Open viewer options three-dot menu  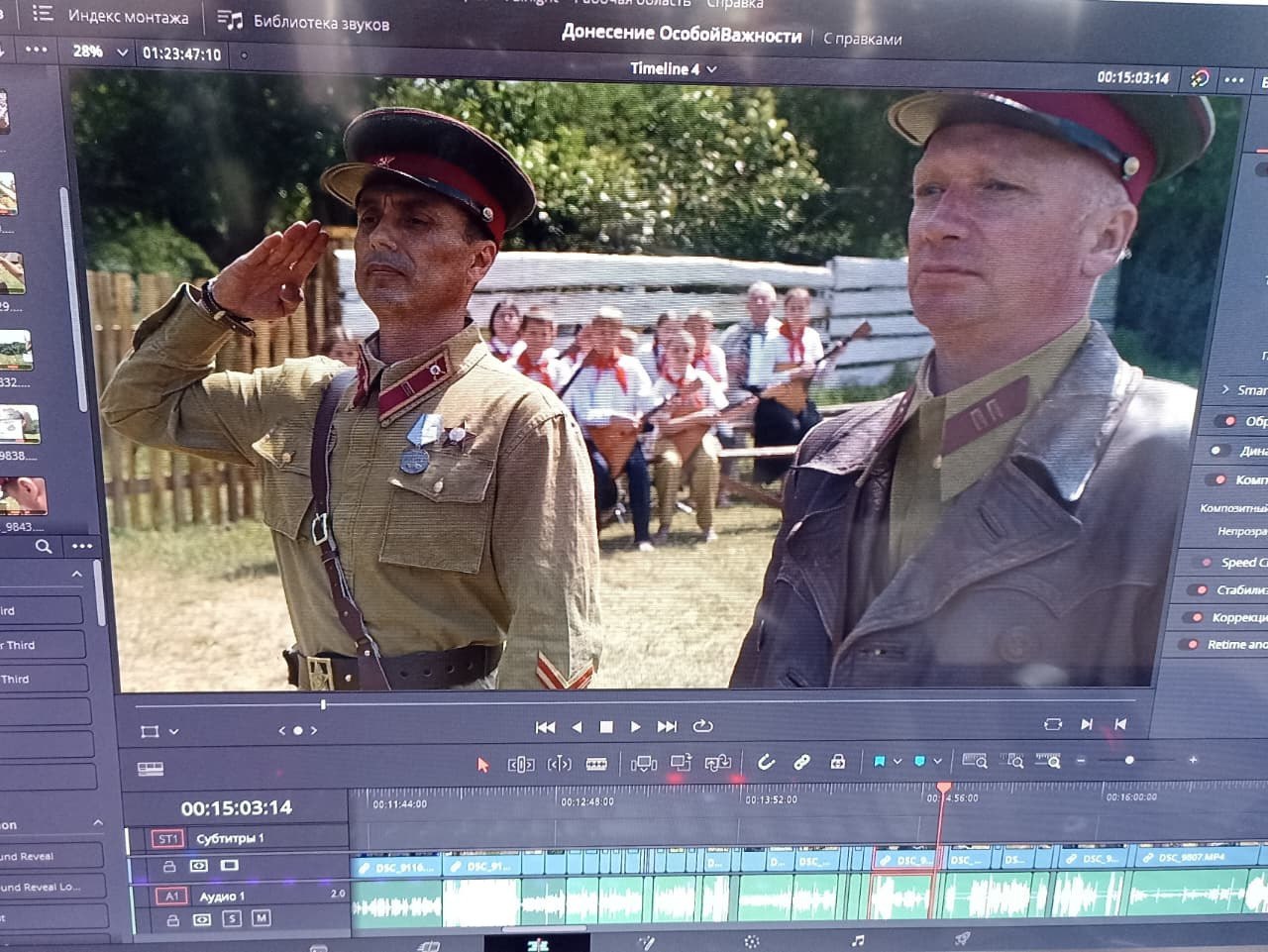click(1233, 80)
